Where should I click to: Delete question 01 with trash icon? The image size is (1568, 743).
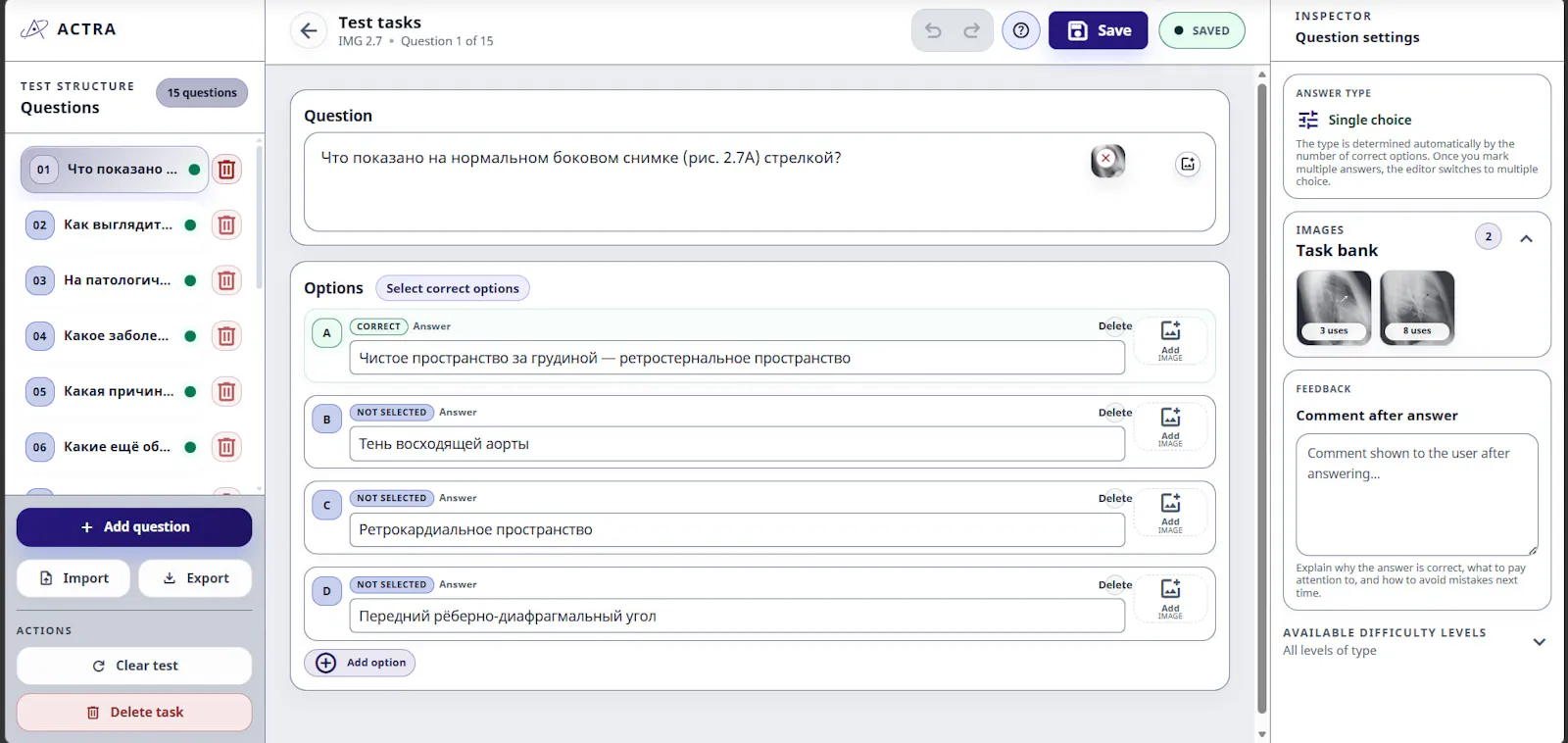point(226,170)
